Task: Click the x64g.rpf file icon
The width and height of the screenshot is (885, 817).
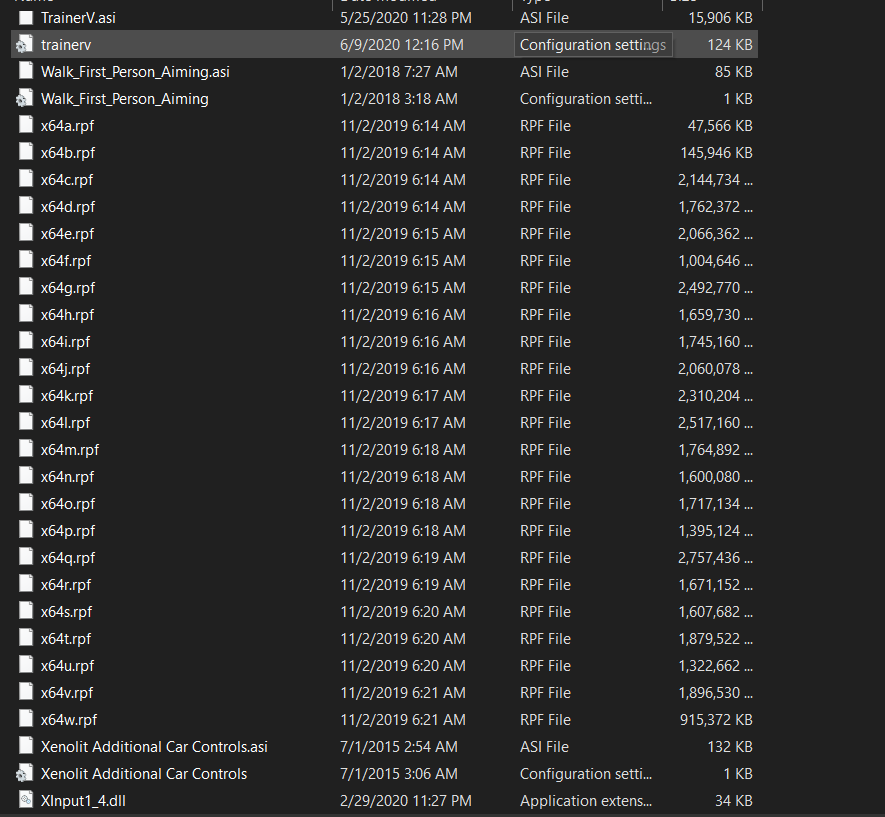Action: (x=26, y=287)
